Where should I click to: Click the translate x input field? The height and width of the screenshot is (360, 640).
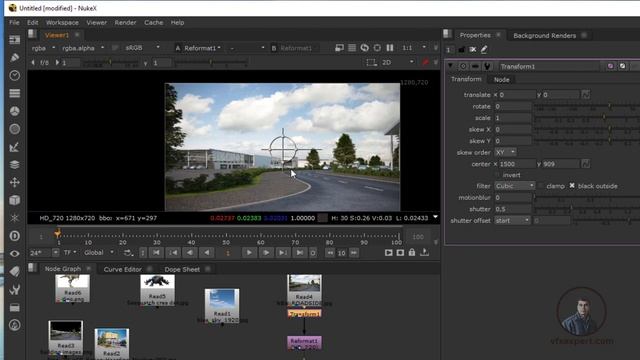517,95
